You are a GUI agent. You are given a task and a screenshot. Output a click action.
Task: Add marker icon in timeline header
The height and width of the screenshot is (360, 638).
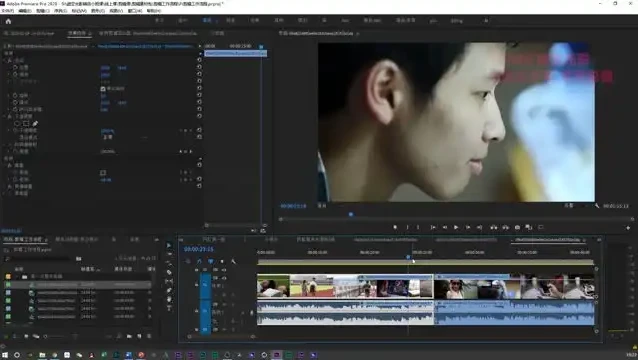222,261
